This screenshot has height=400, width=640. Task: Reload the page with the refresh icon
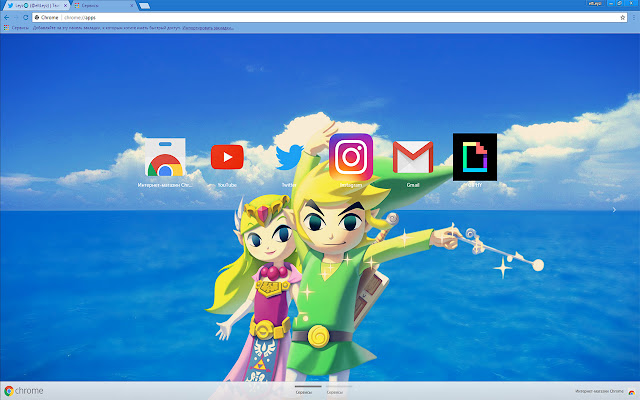pyautogui.click(x=25, y=18)
